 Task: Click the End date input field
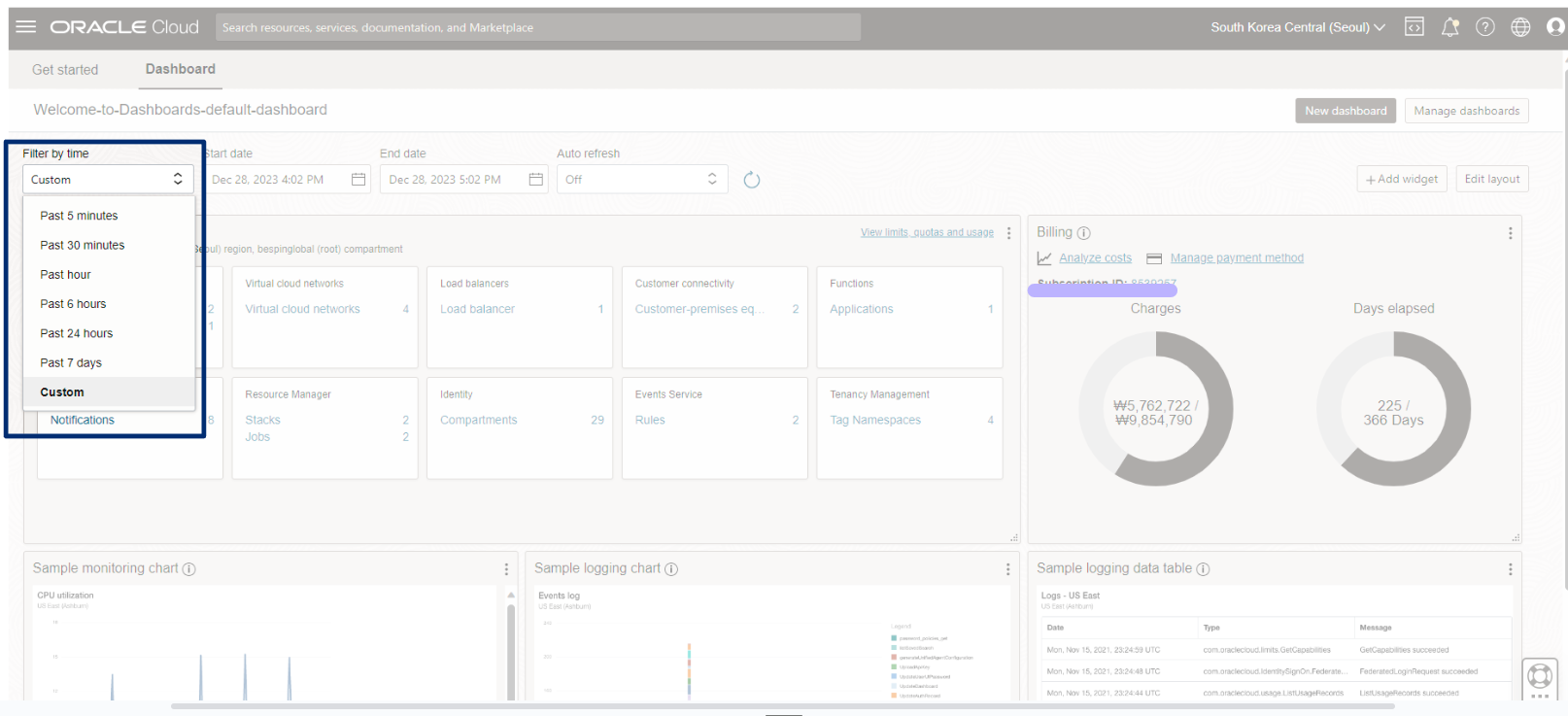coord(463,180)
